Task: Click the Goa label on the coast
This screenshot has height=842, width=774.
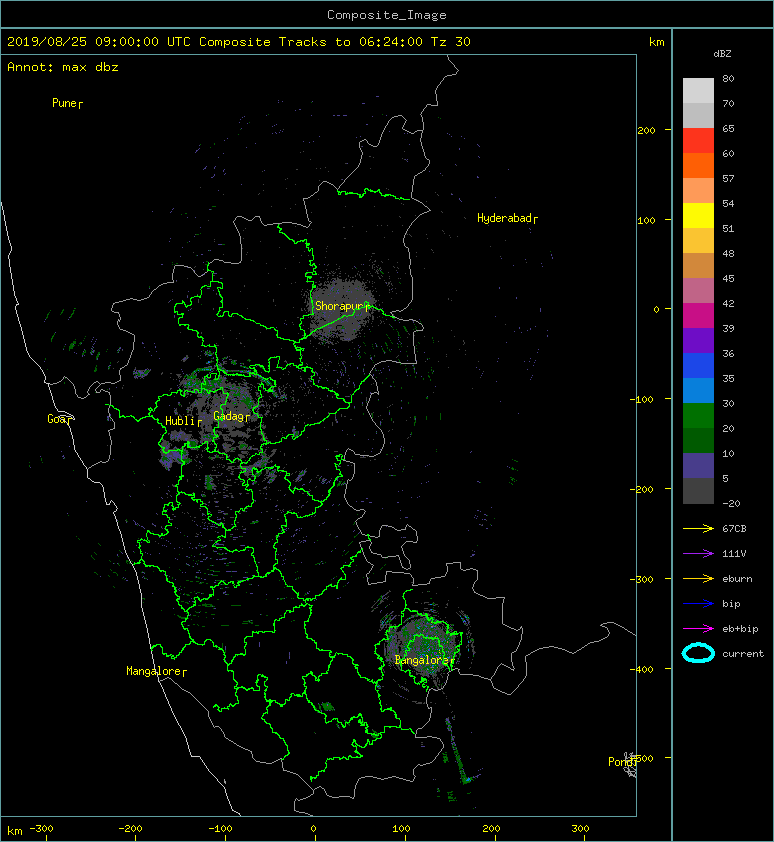Action: pos(56,419)
